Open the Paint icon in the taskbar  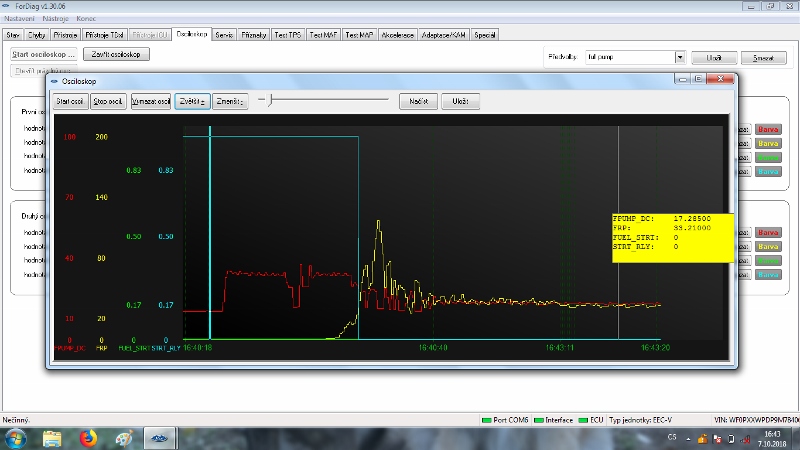122,438
